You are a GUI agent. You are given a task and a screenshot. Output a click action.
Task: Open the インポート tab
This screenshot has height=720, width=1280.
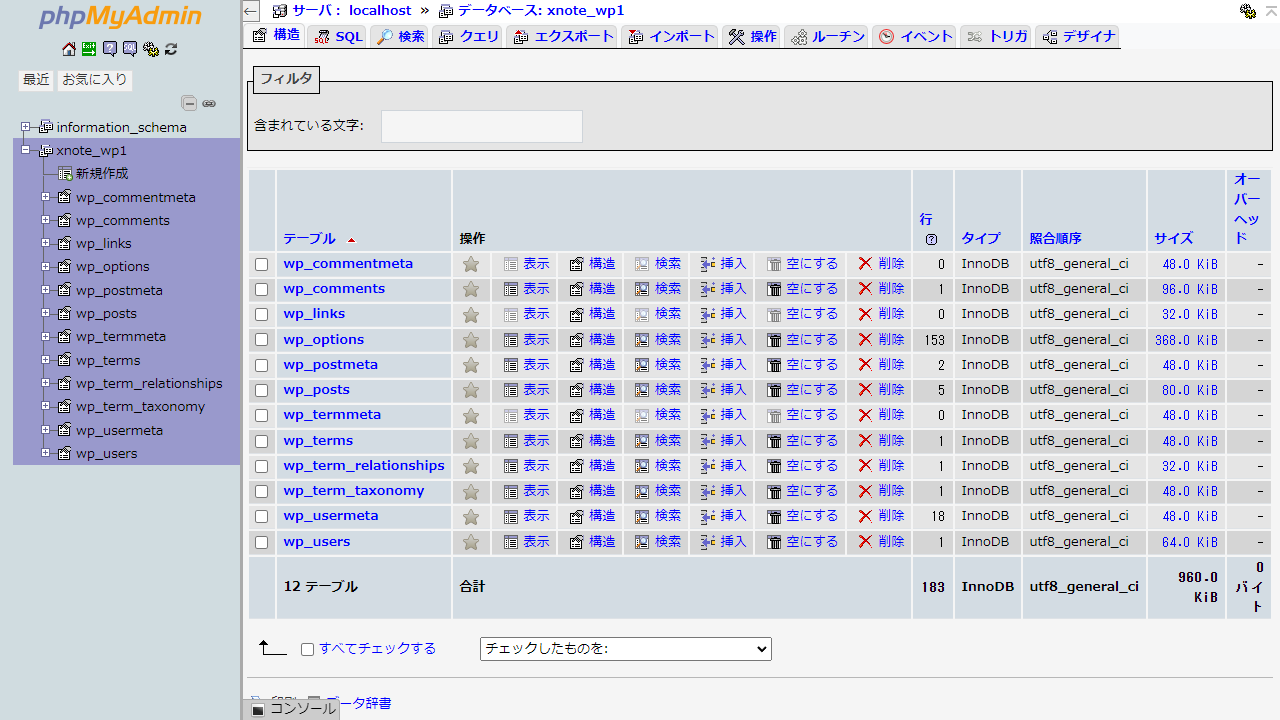pyautogui.click(x=671, y=36)
